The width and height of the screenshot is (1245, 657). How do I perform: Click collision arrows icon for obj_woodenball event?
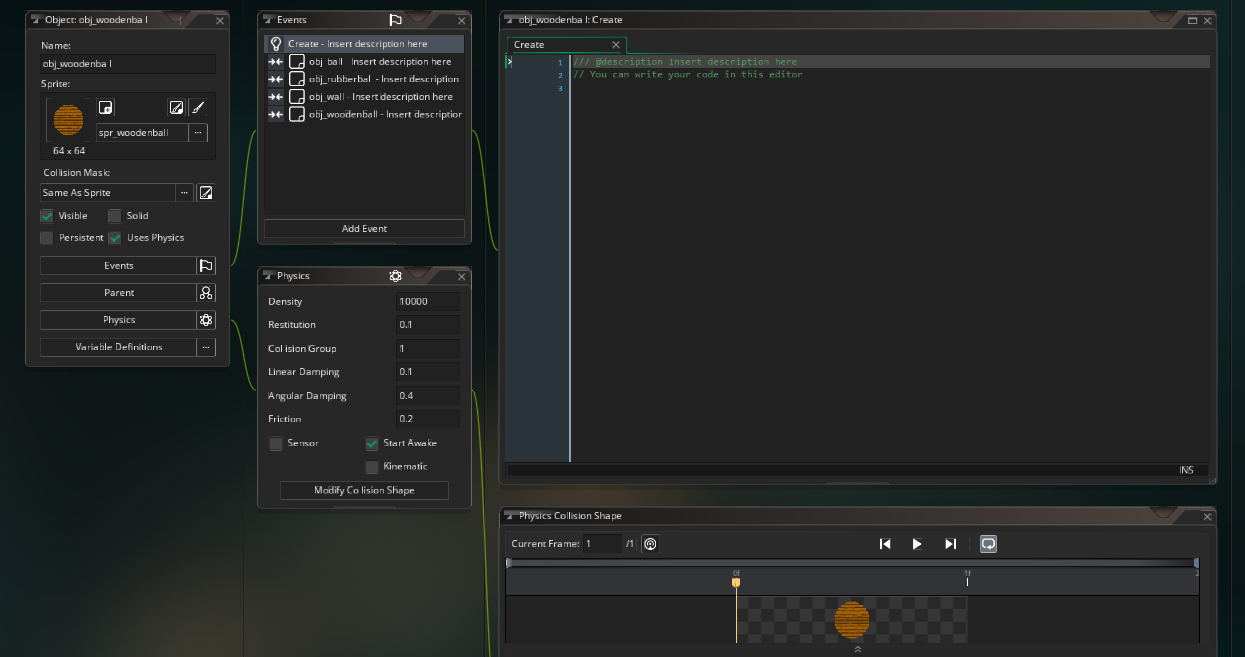[x=276, y=115]
